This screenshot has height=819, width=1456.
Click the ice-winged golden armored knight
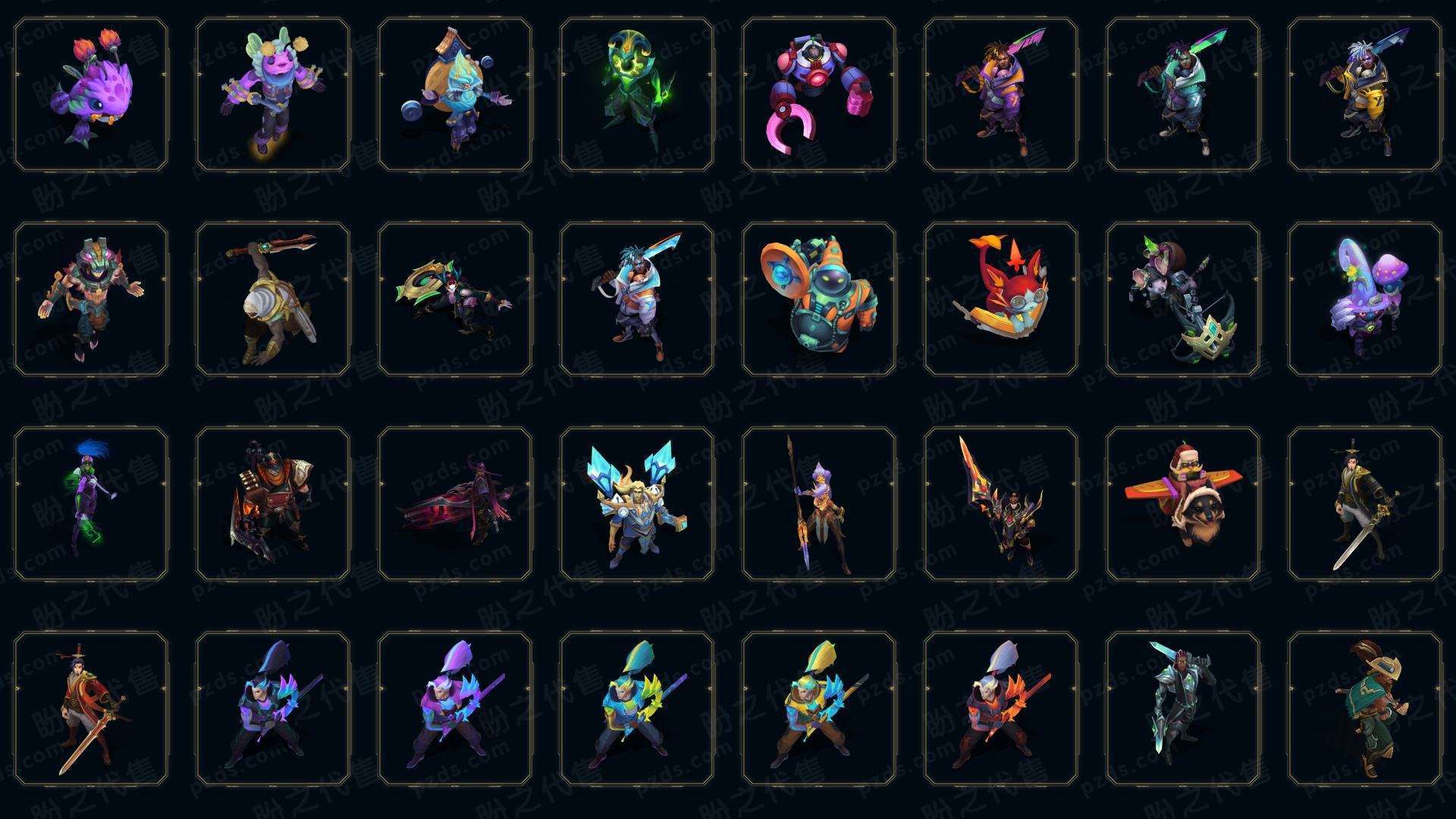pyautogui.click(x=637, y=504)
